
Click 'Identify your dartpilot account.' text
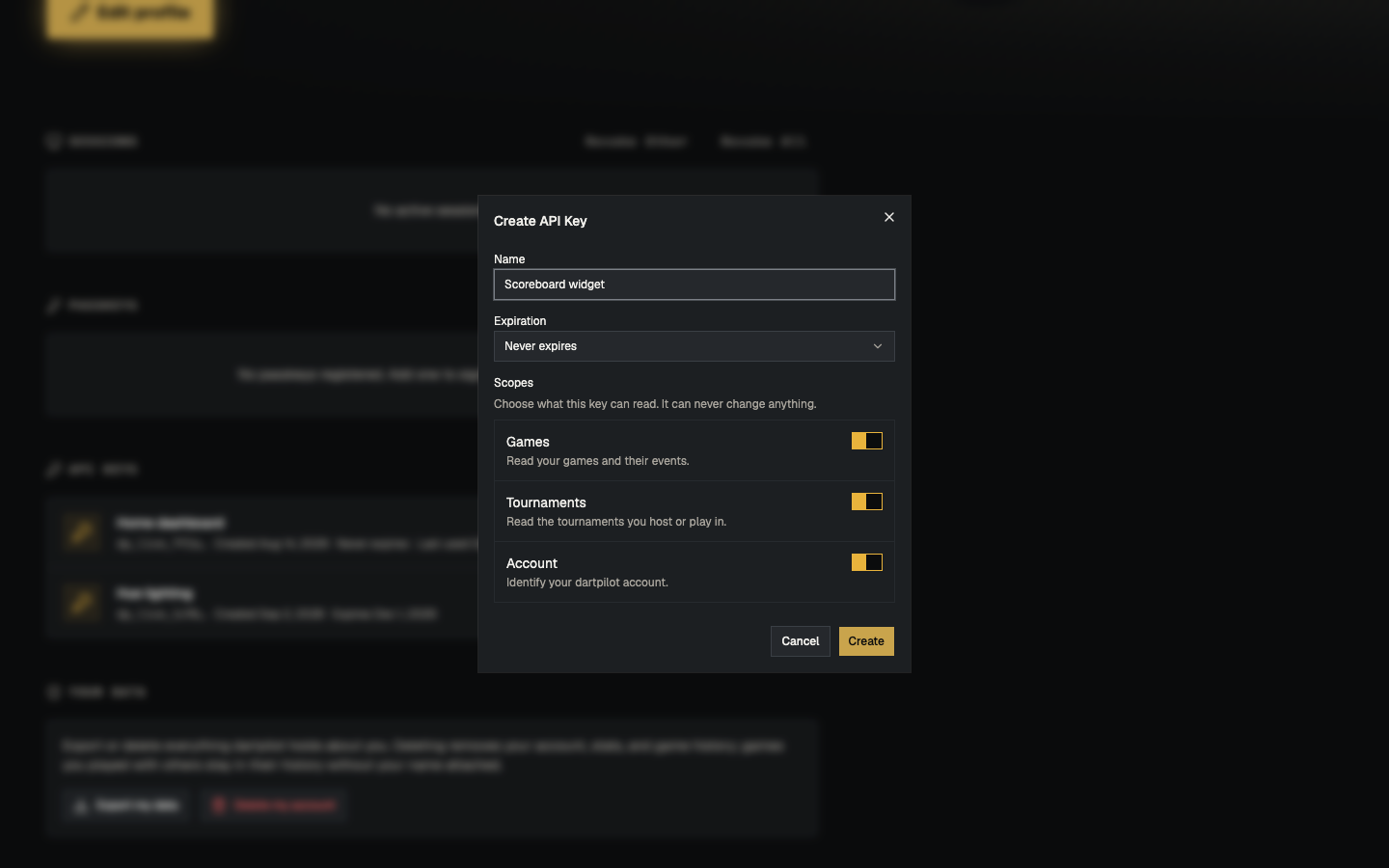[586, 583]
